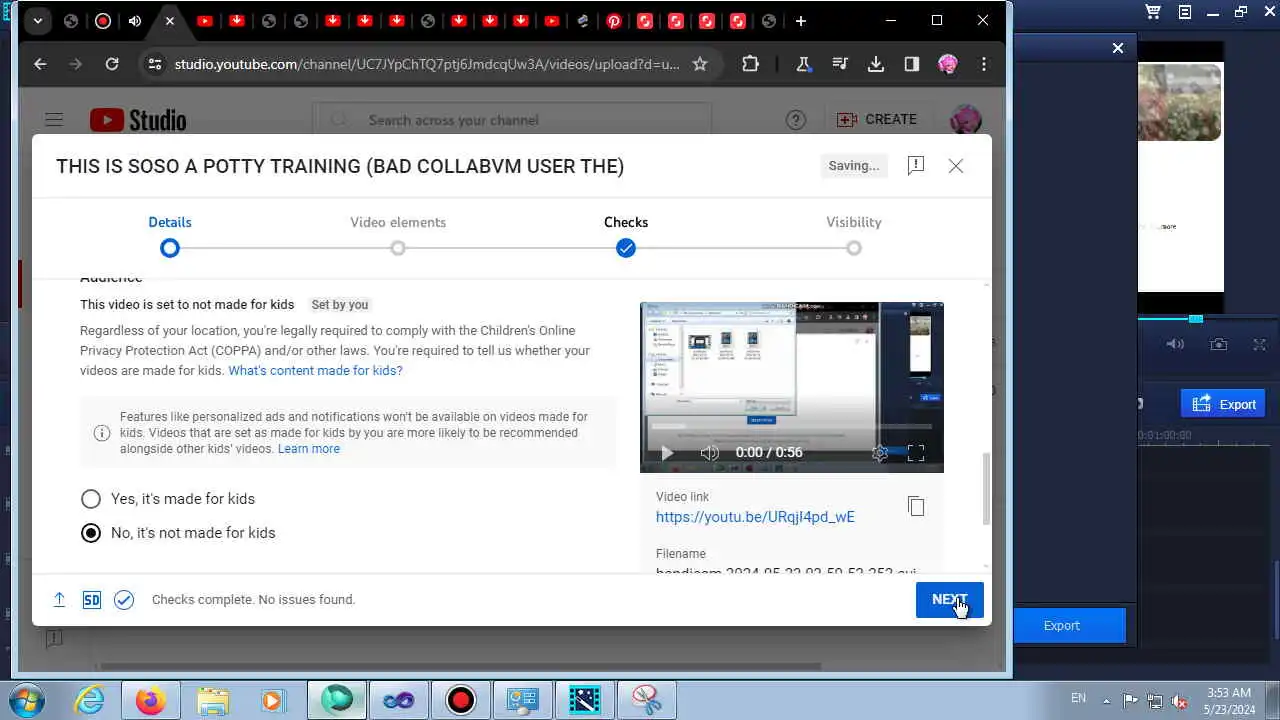1280x720 pixels.
Task: Click the top-right Export button in video editor
Action: pos(1223,404)
